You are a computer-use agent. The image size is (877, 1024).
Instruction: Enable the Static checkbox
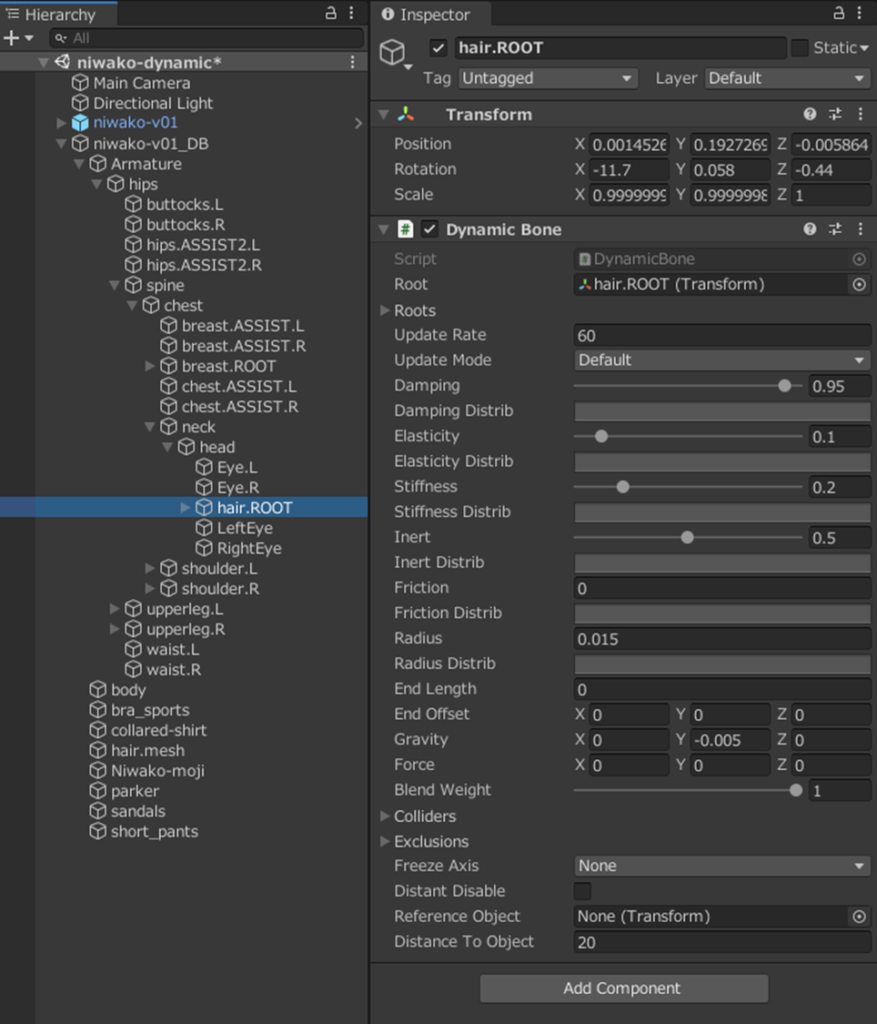tap(799, 48)
